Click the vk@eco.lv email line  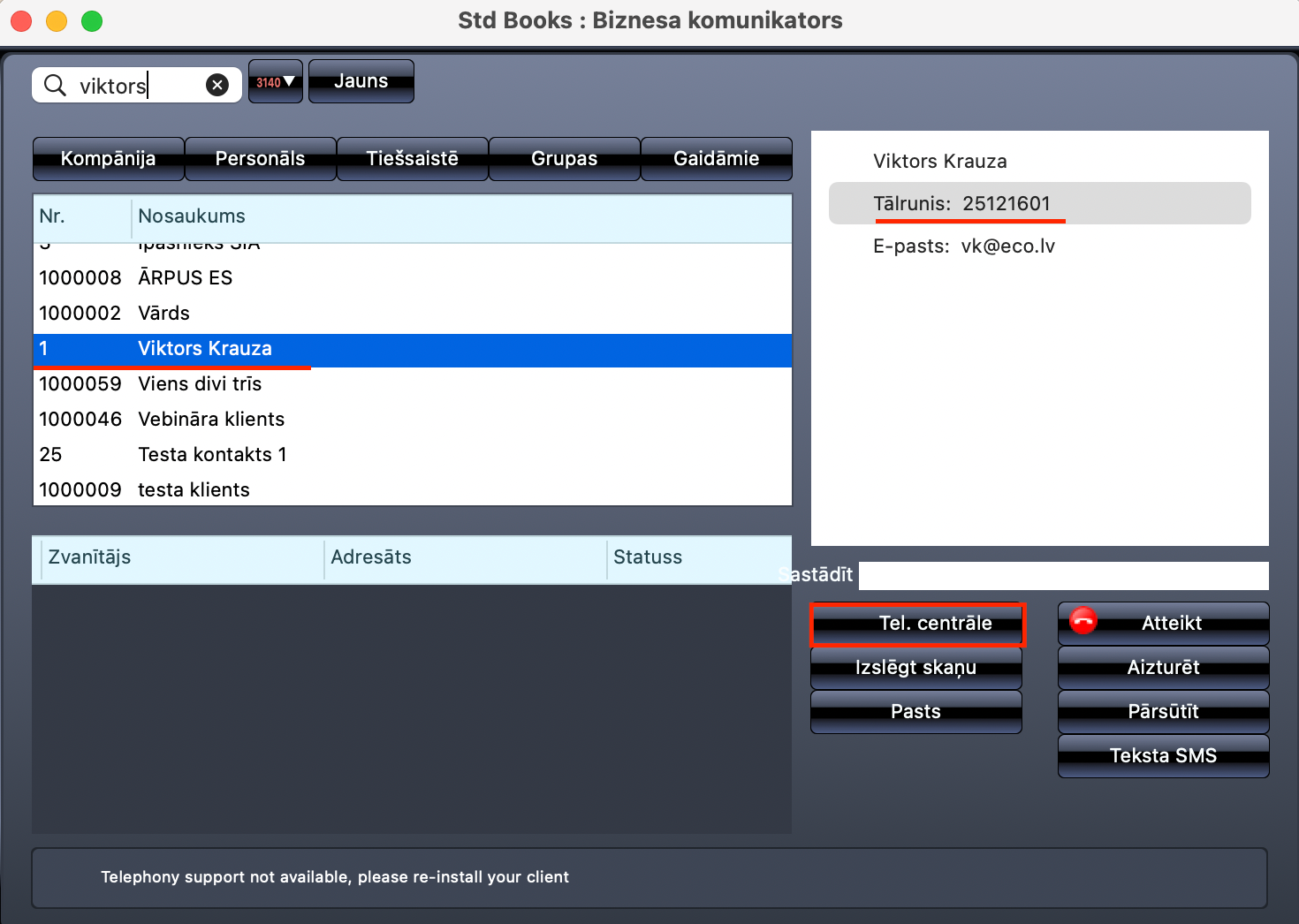coord(963,246)
